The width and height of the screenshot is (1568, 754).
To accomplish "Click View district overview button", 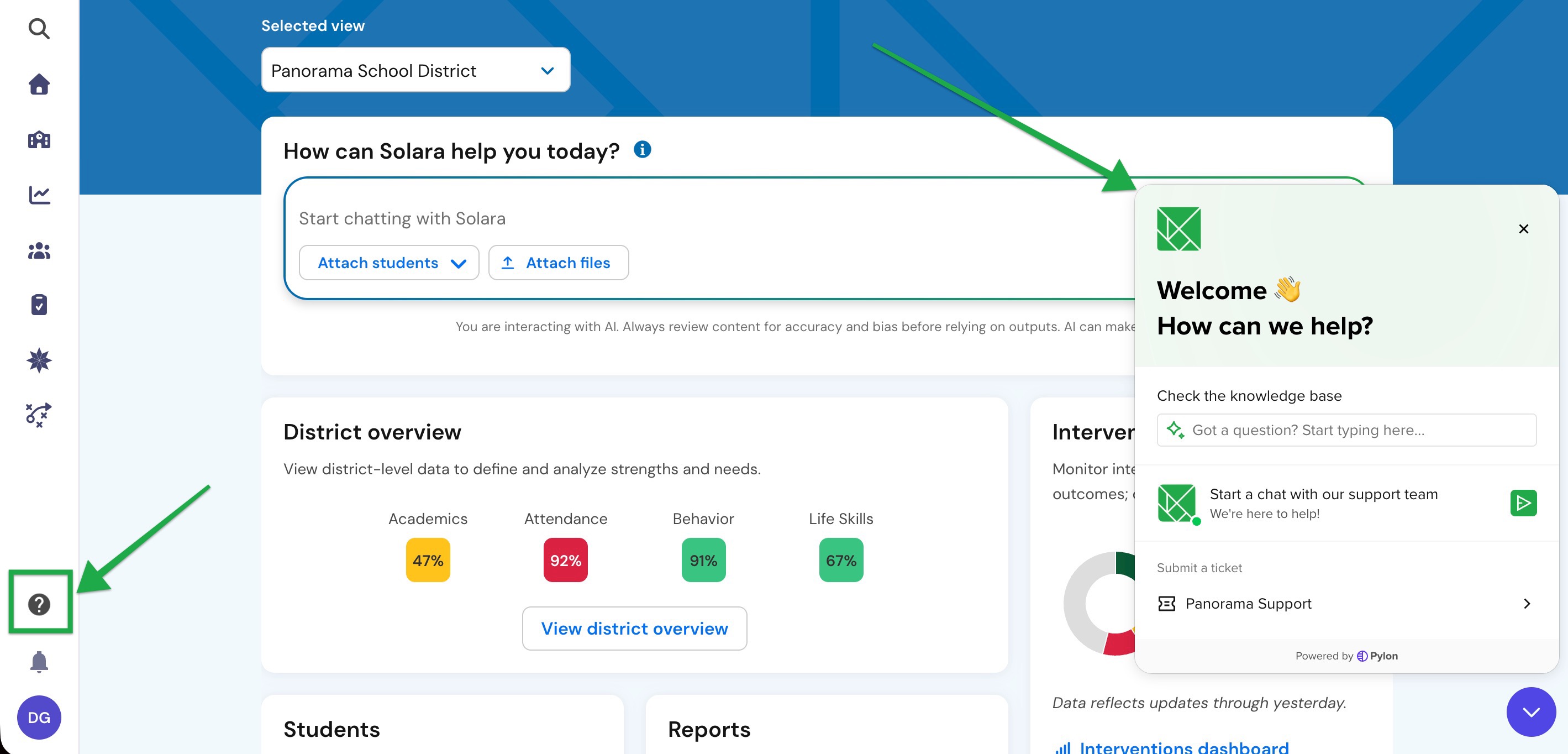I will 634,628.
